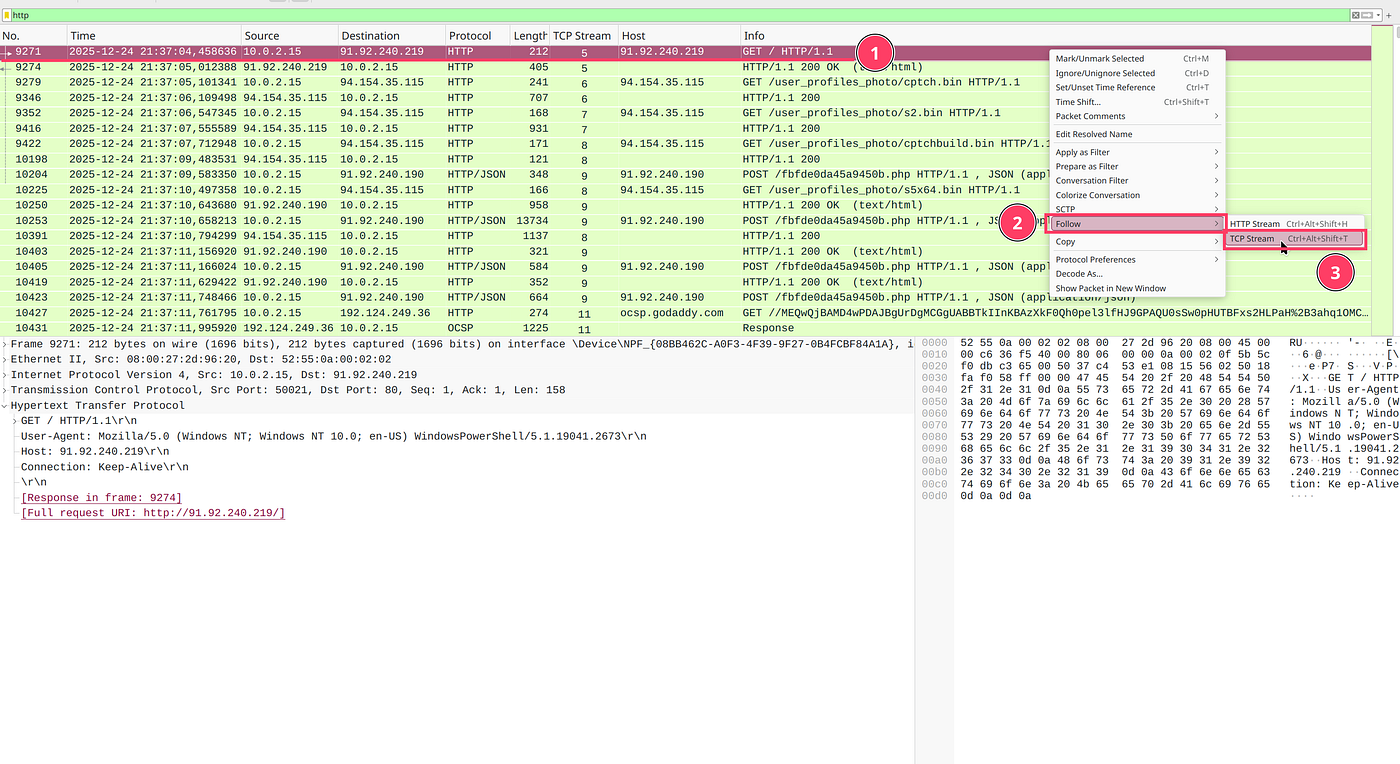Expand Transmission Control Protocol node
Screen dimensions: 1400x764
tap(5, 390)
